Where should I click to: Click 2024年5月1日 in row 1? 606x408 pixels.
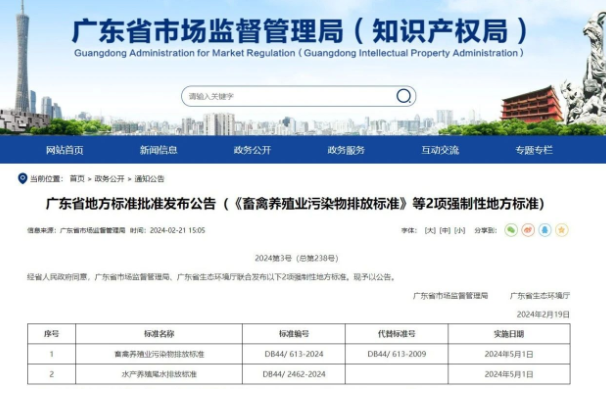pyautogui.click(x=509, y=354)
